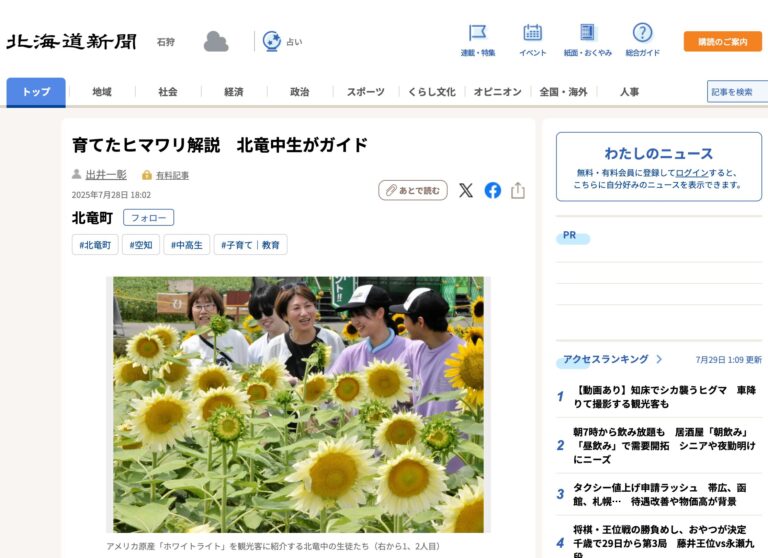Viewport: 768px width, 558px height.
Task: Open the sunflower article photo
Action: 298,404
